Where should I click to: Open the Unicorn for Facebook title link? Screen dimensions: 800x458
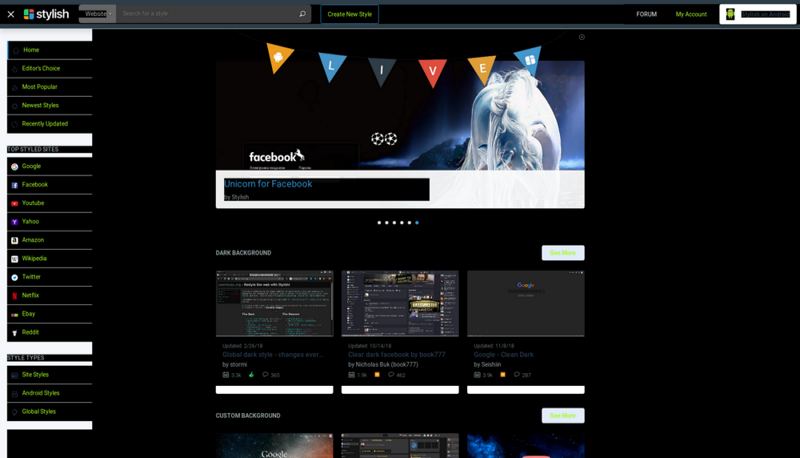tap(268, 184)
